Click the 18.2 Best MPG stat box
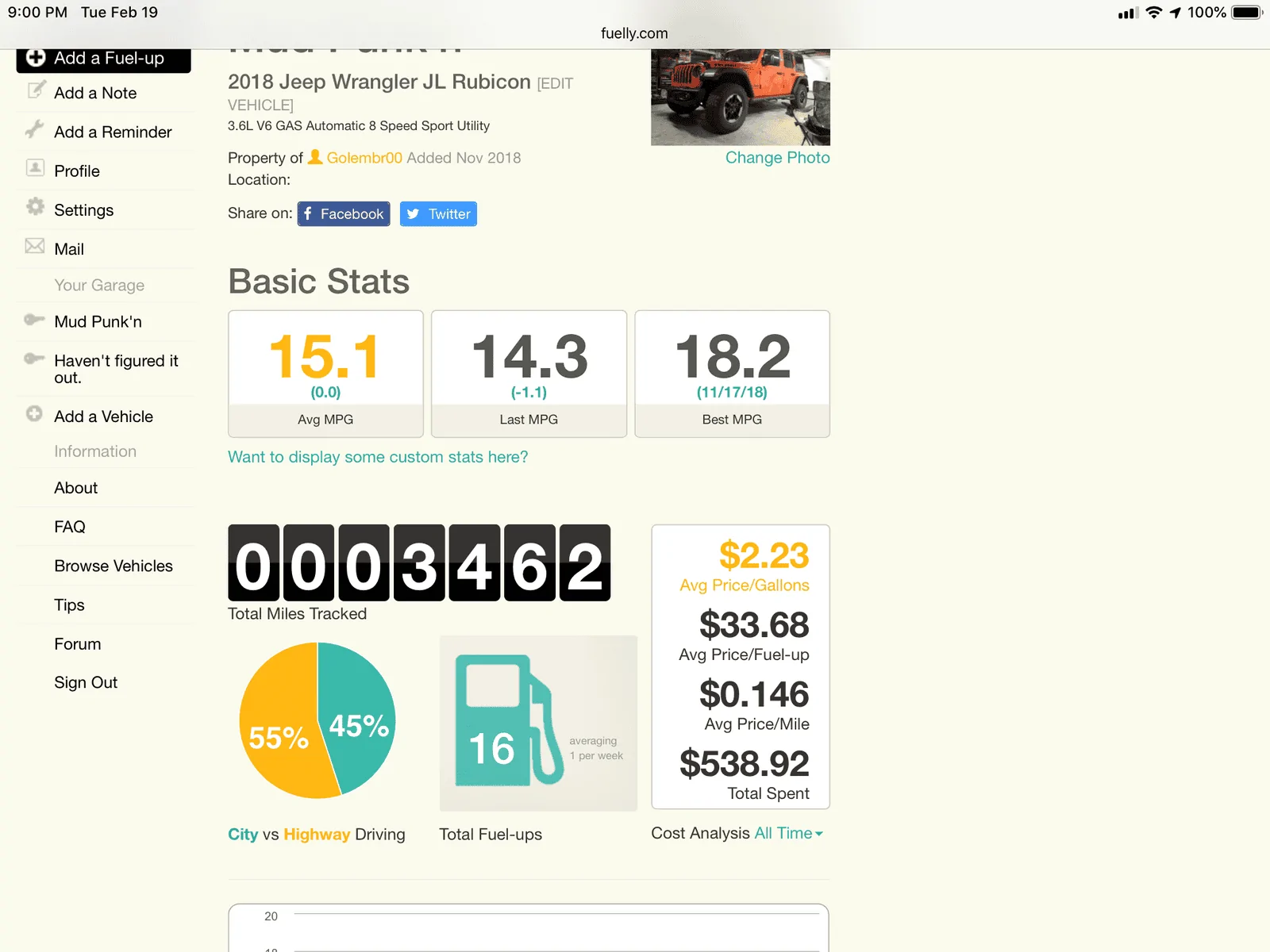1270x952 pixels. (732, 374)
